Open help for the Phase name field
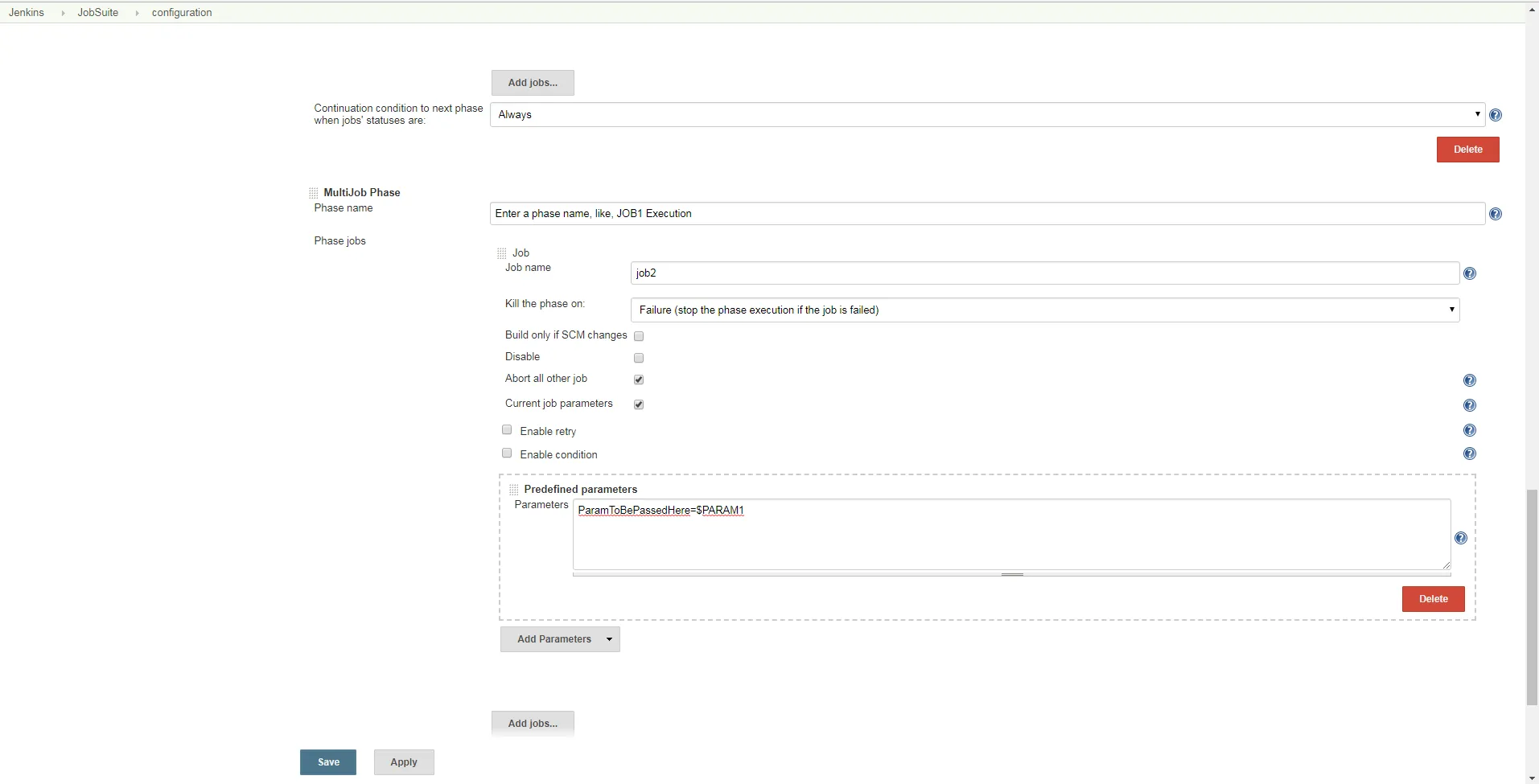Image resolution: width=1539 pixels, height=784 pixels. (1496, 214)
